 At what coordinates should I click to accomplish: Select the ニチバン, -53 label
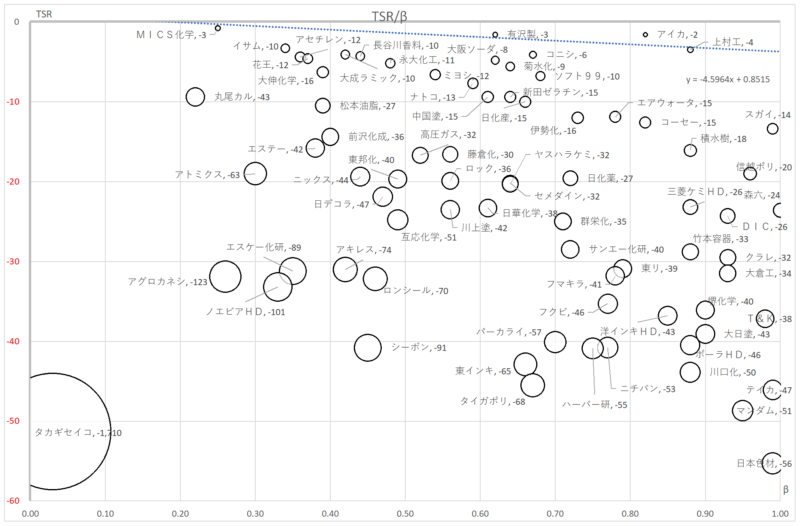pos(648,389)
